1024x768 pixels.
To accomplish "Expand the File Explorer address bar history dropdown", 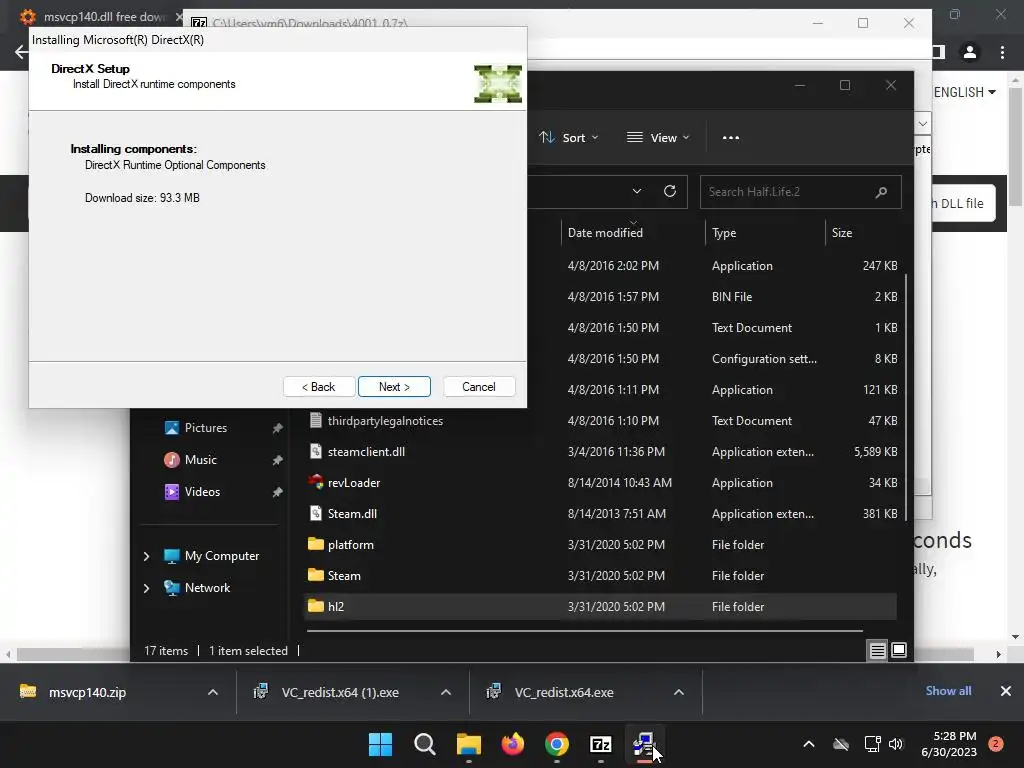I will click(637, 191).
